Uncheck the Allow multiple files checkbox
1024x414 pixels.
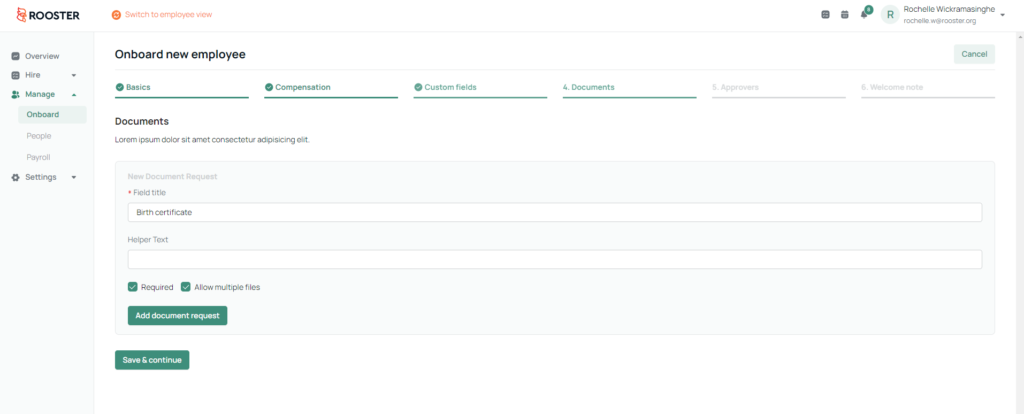[x=185, y=287]
